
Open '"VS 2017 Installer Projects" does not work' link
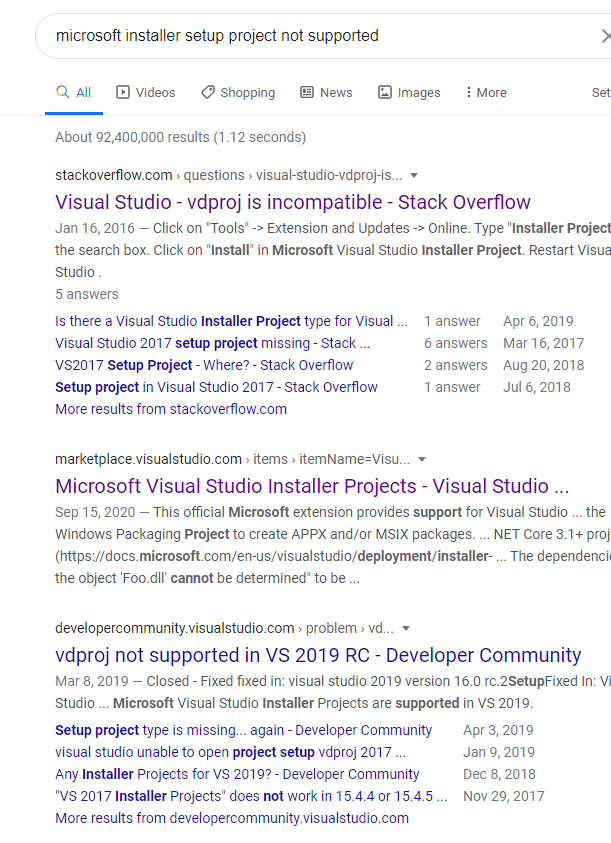click(251, 796)
